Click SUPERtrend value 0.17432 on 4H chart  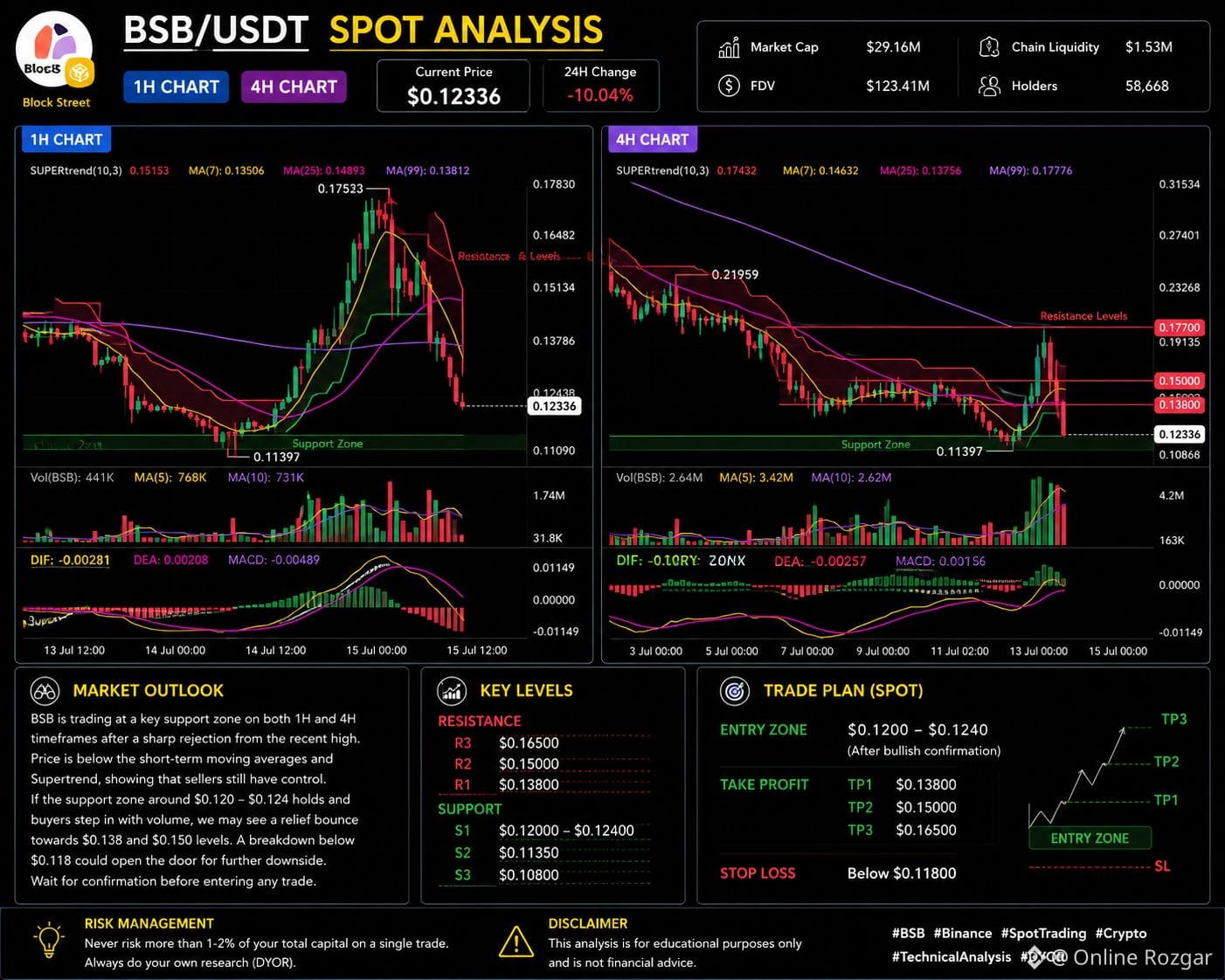(x=737, y=170)
